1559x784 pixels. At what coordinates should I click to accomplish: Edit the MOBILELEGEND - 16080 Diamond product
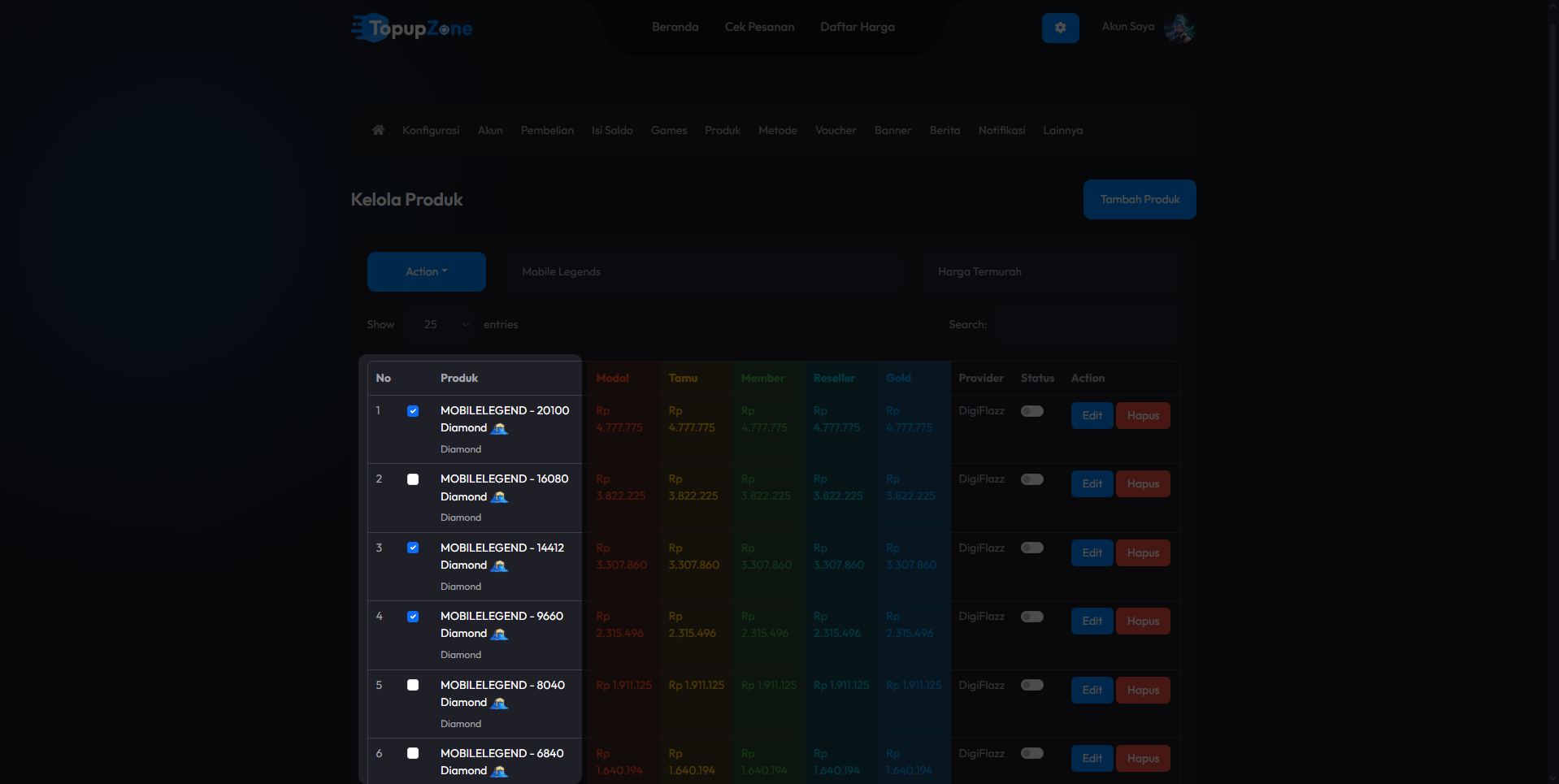click(1092, 483)
